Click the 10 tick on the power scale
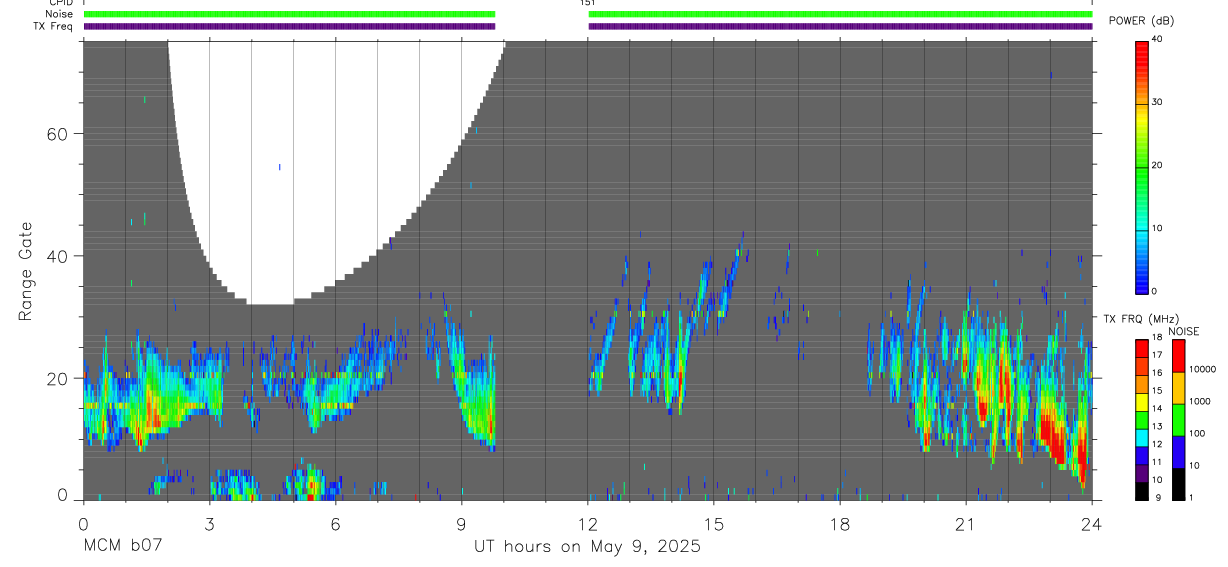1228x567 pixels. (1158, 228)
